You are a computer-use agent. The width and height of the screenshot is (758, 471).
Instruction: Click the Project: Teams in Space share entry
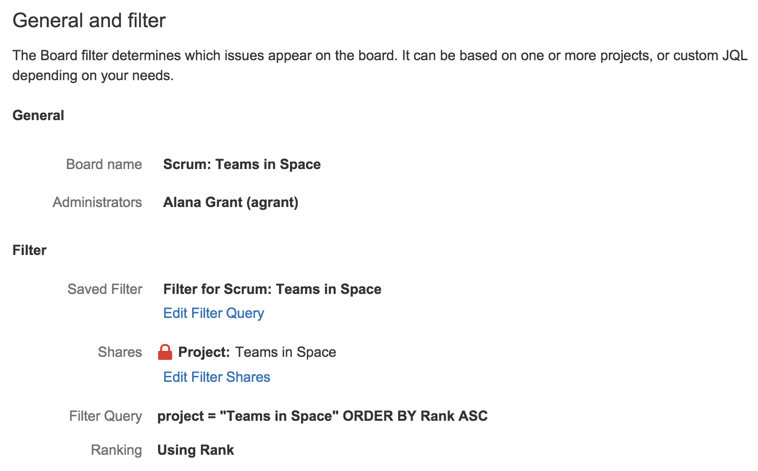tap(247, 352)
